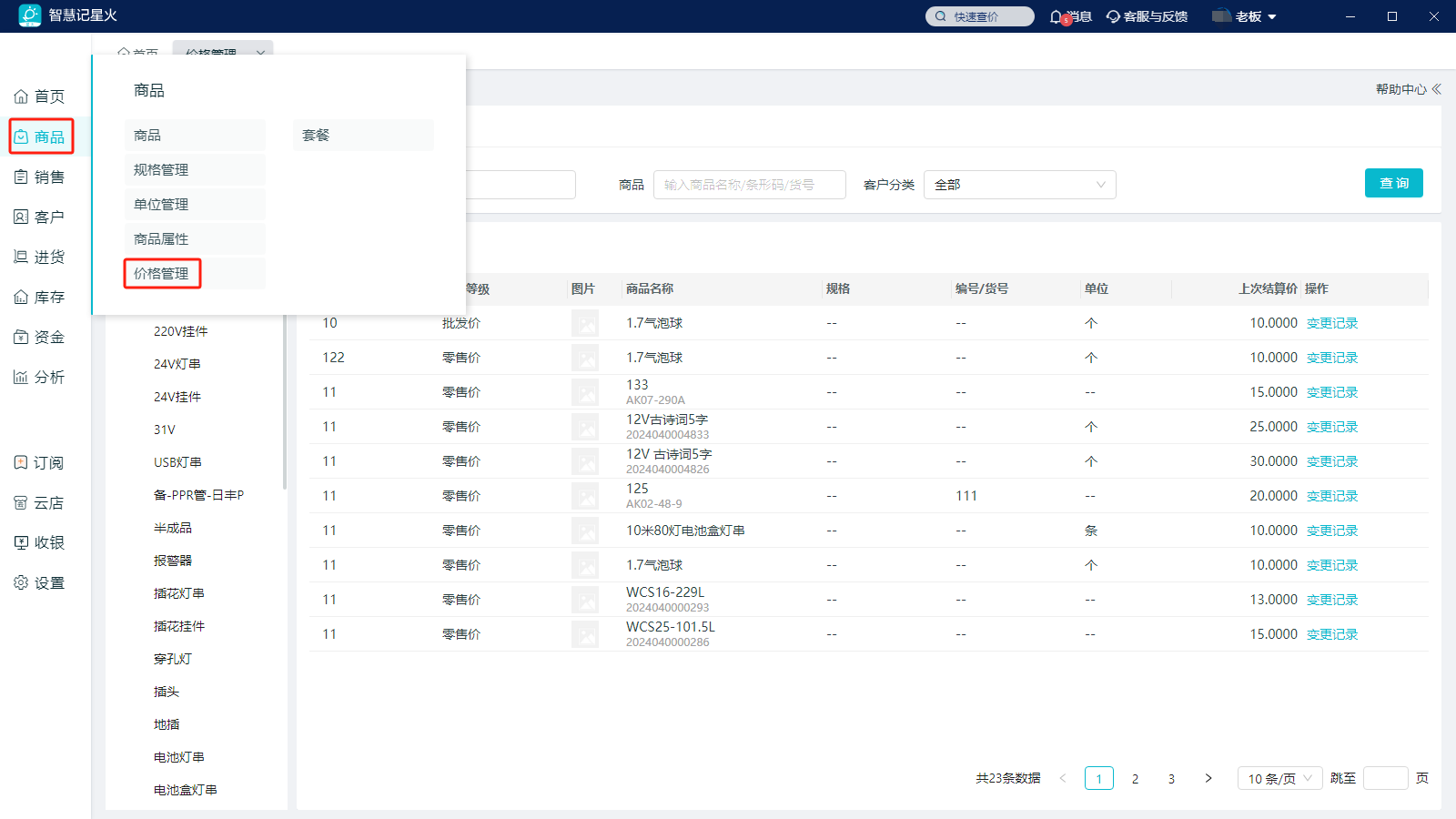The width and height of the screenshot is (1456, 819).
Task: Open the 资金 sidebar section
Action: [x=39, y=337]
